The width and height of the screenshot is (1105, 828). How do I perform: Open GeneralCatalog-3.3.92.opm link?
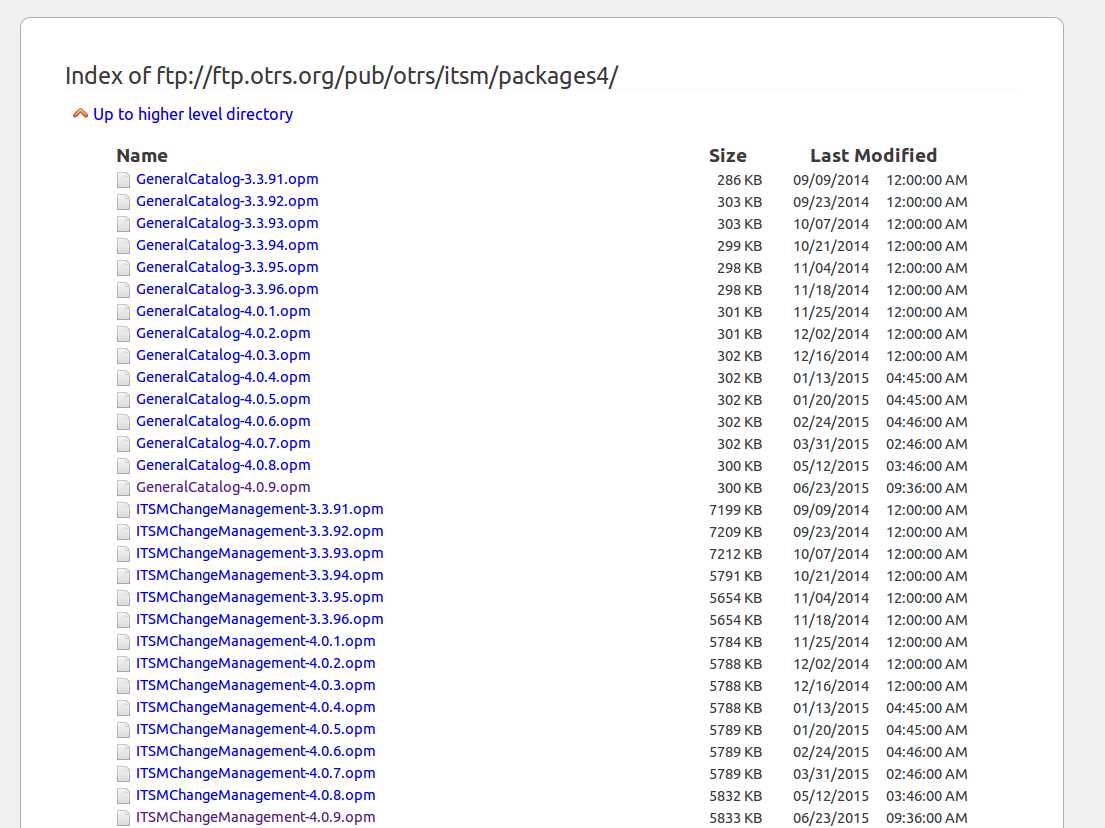pyautogui.click(x=227, y=201)
